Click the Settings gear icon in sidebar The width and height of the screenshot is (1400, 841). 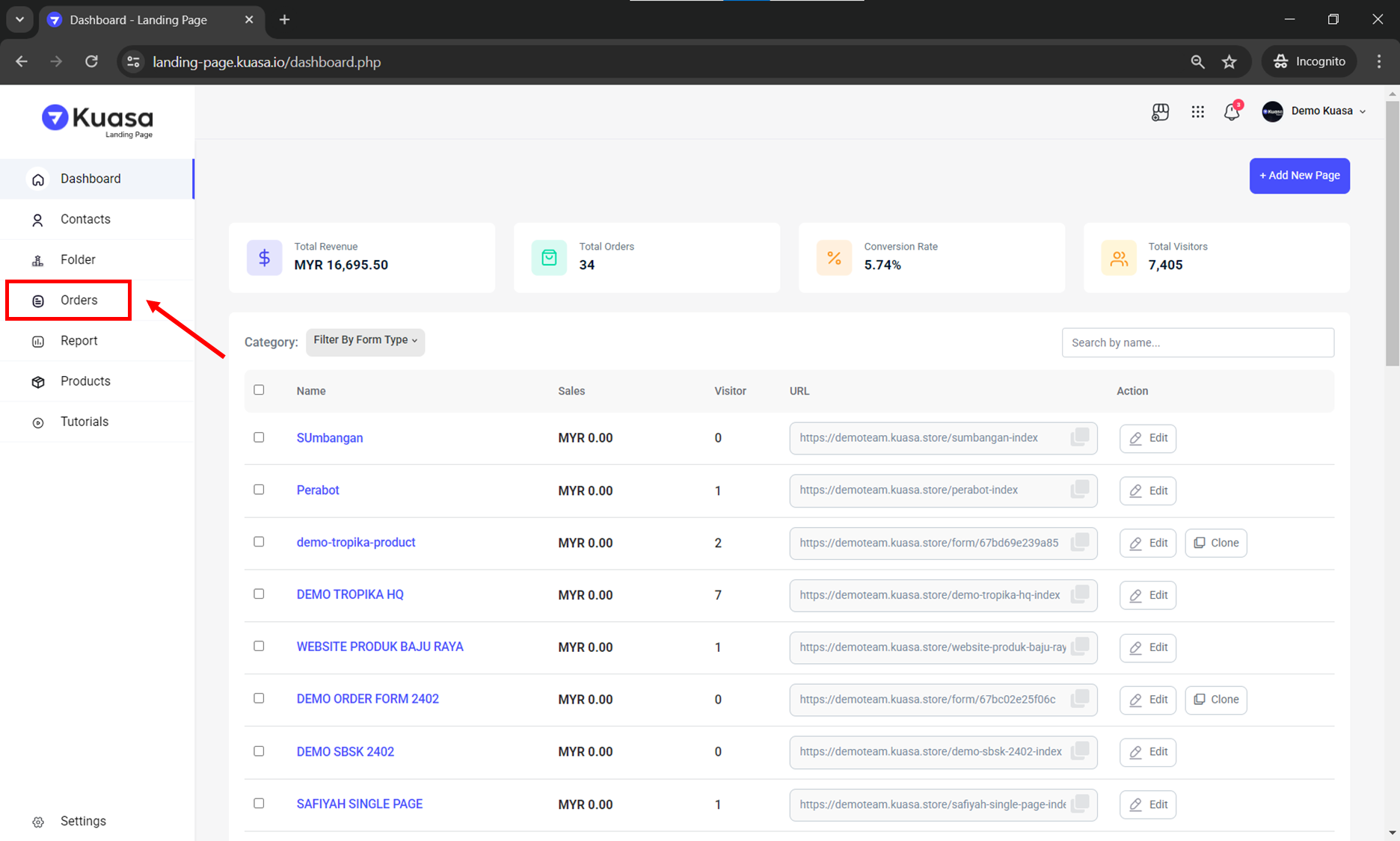tap(38, 822)
